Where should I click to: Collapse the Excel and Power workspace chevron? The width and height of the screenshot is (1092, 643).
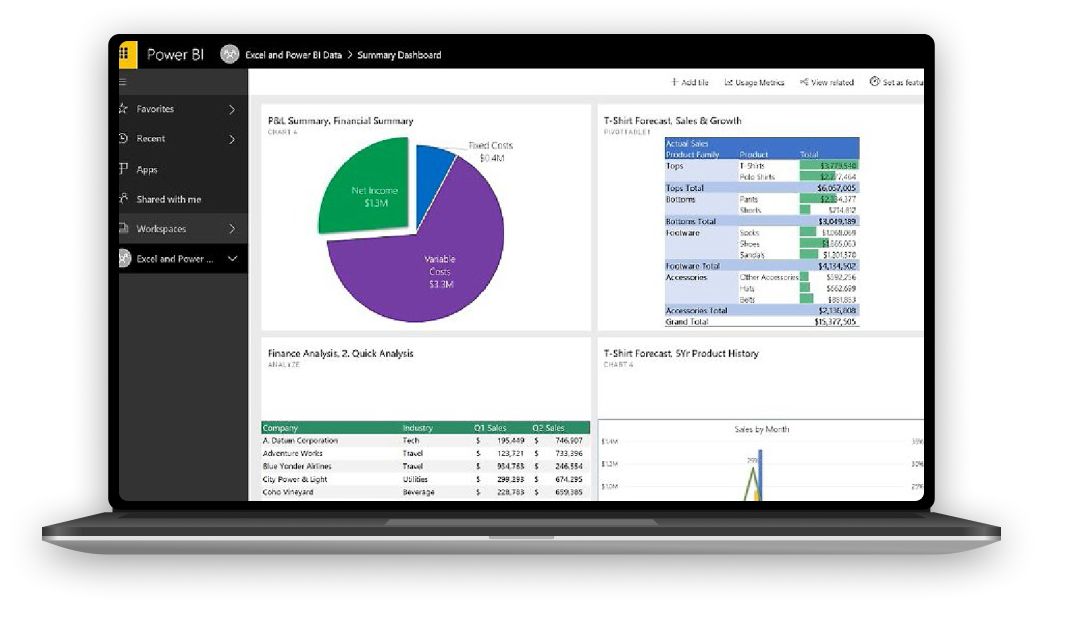click(233, 258)
